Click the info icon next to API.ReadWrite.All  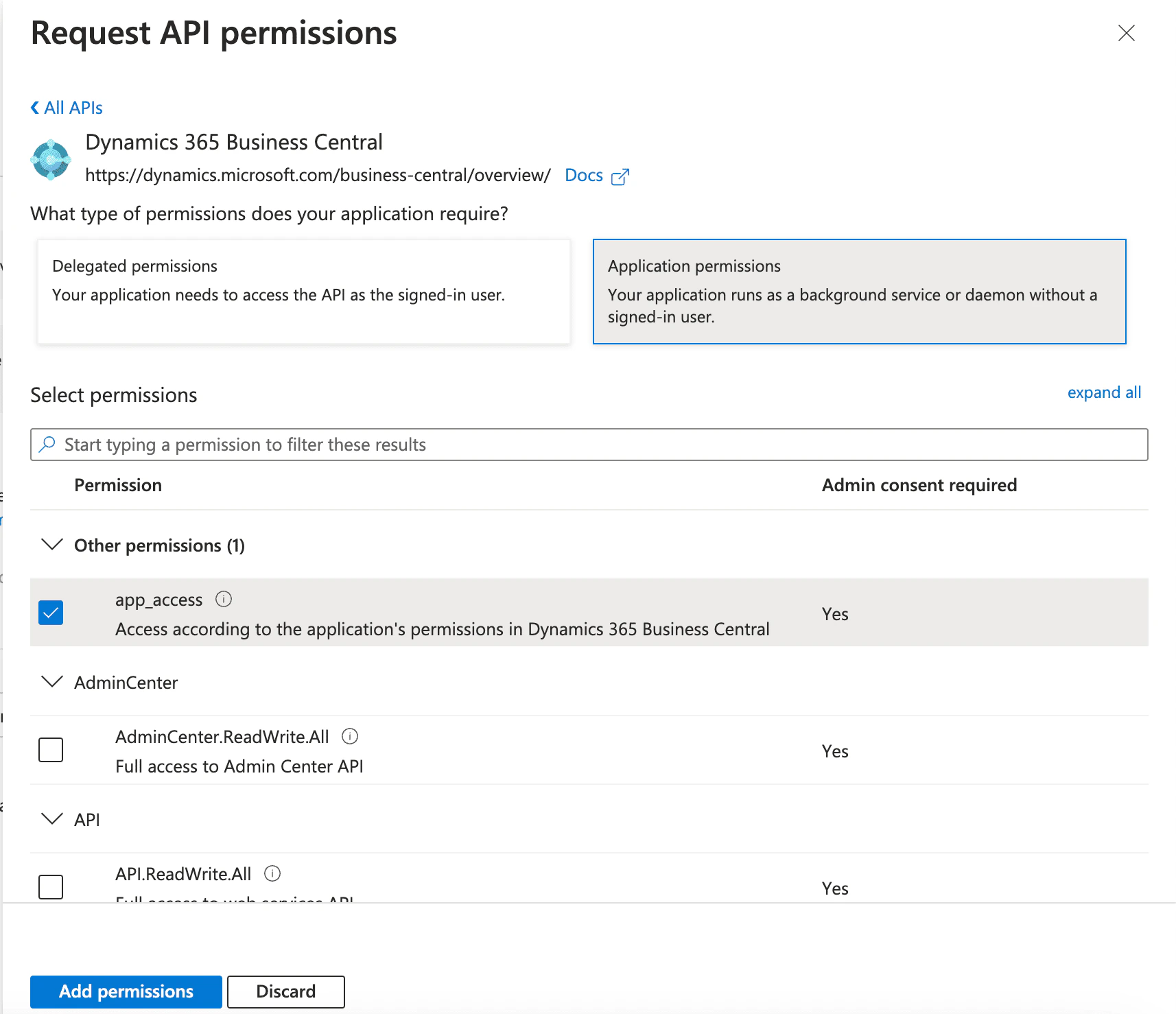click(x=272, y=873)
